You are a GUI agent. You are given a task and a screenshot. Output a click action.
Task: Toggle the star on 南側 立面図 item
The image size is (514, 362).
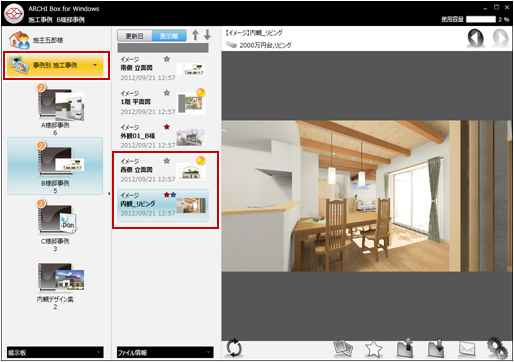(x=167, y=59)
